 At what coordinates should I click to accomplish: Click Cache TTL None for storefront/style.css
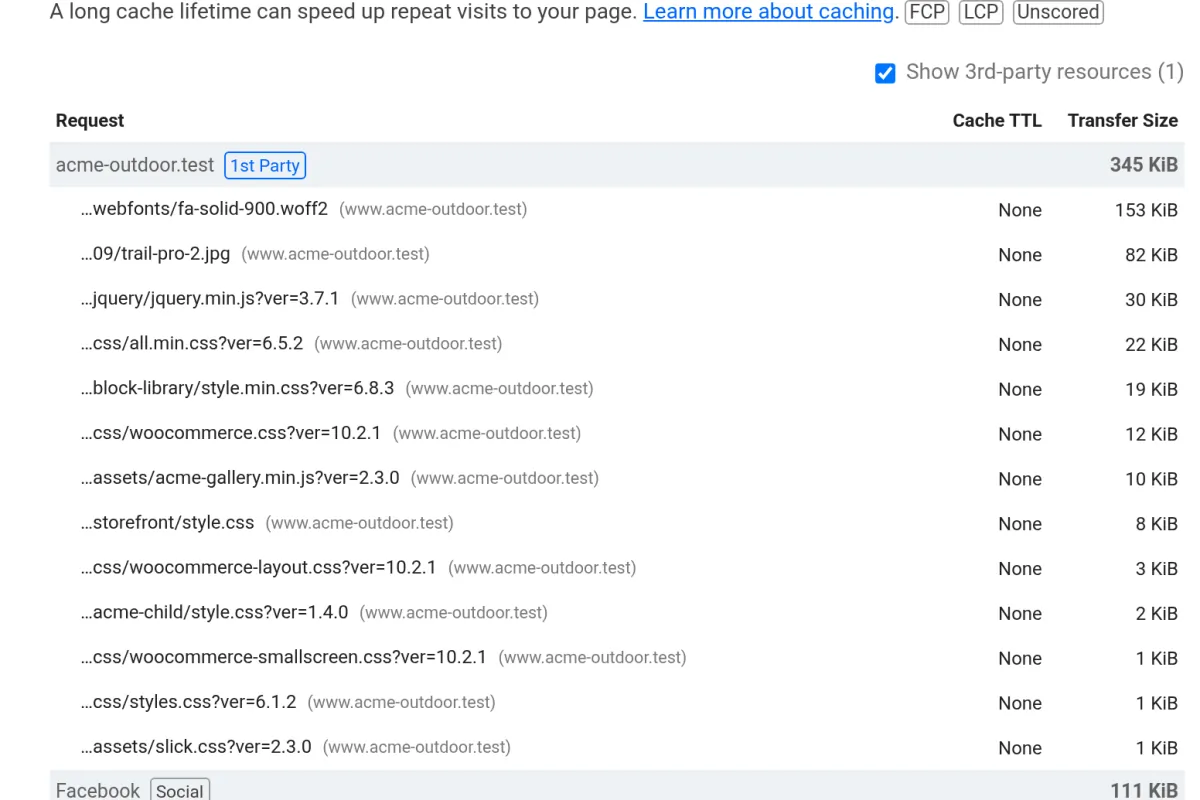tap(1020, 524)
